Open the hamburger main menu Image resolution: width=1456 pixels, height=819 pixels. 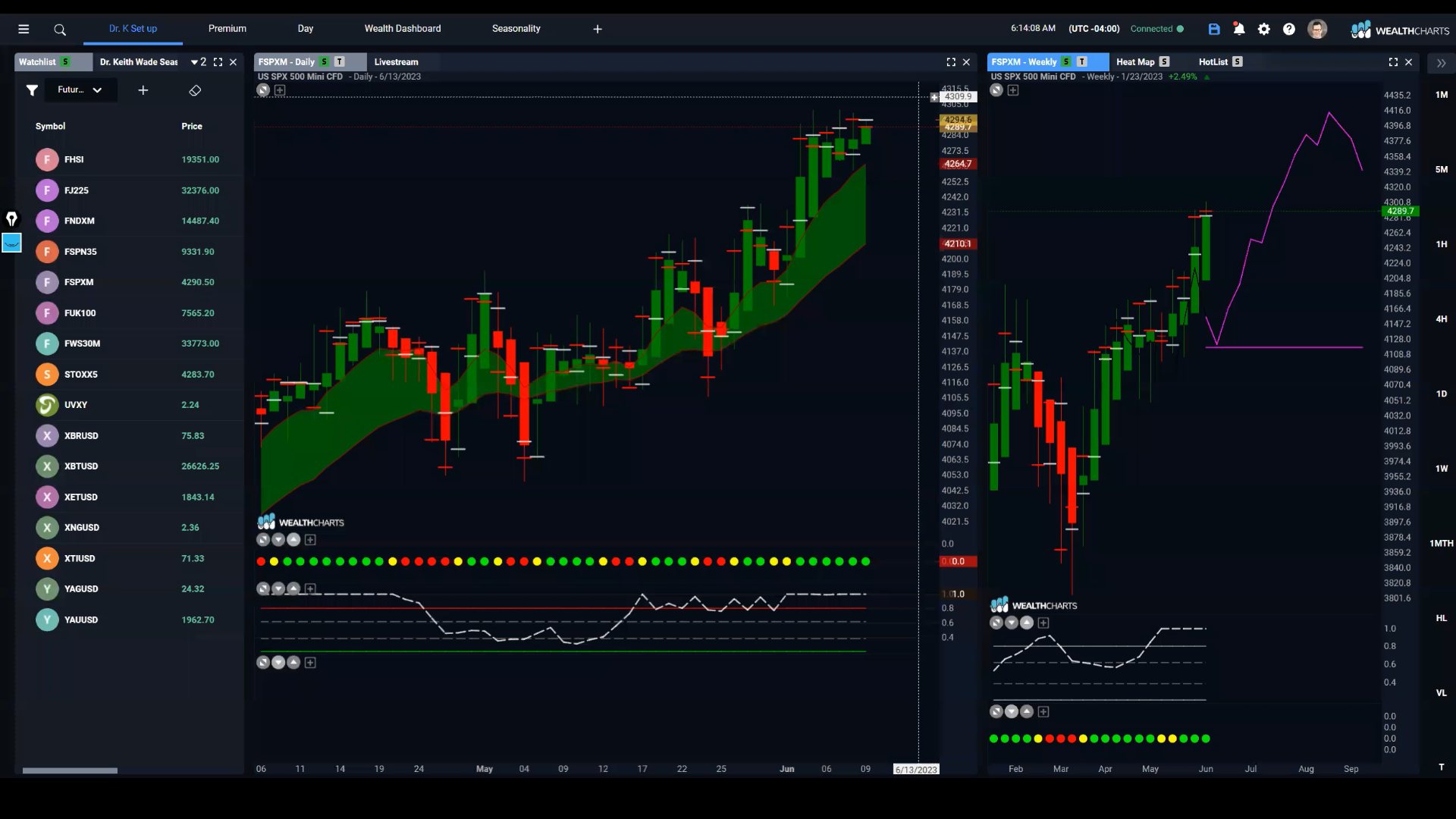[24, 29]
